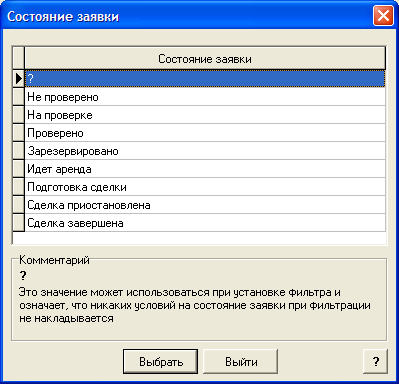
Task: Select the 'Идет аренда' row
Action: [205, 169]
